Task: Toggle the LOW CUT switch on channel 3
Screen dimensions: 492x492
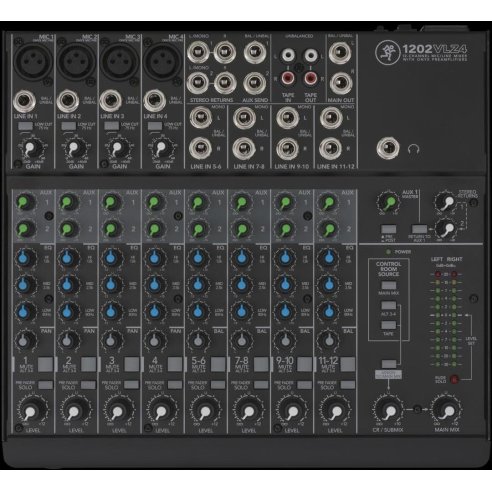Action: (x=112, y=126)
